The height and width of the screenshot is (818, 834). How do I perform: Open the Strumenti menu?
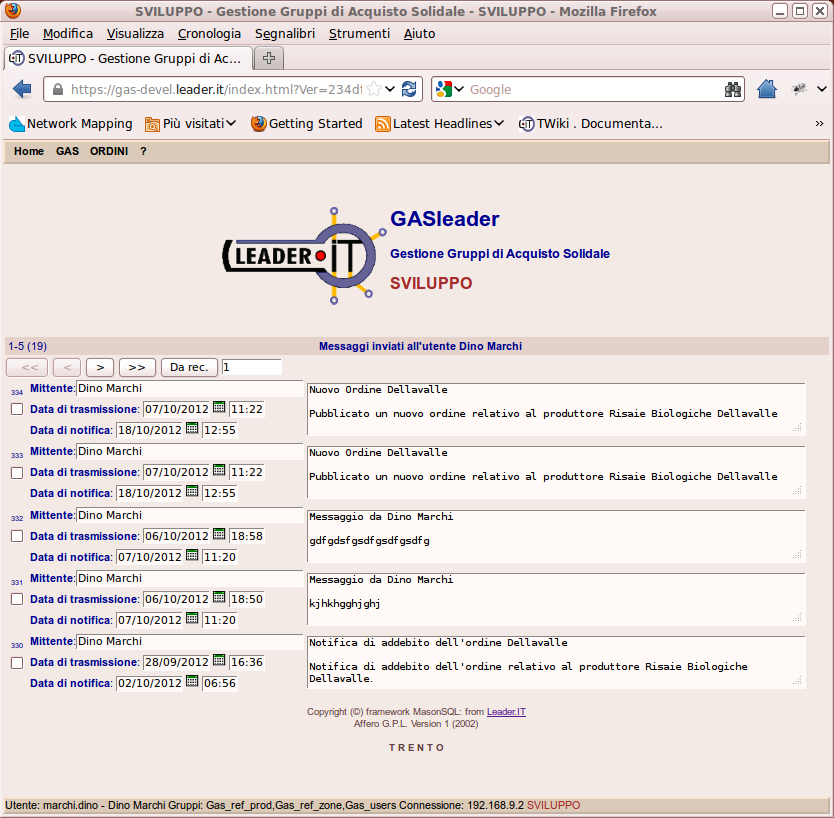pos(360,34)
